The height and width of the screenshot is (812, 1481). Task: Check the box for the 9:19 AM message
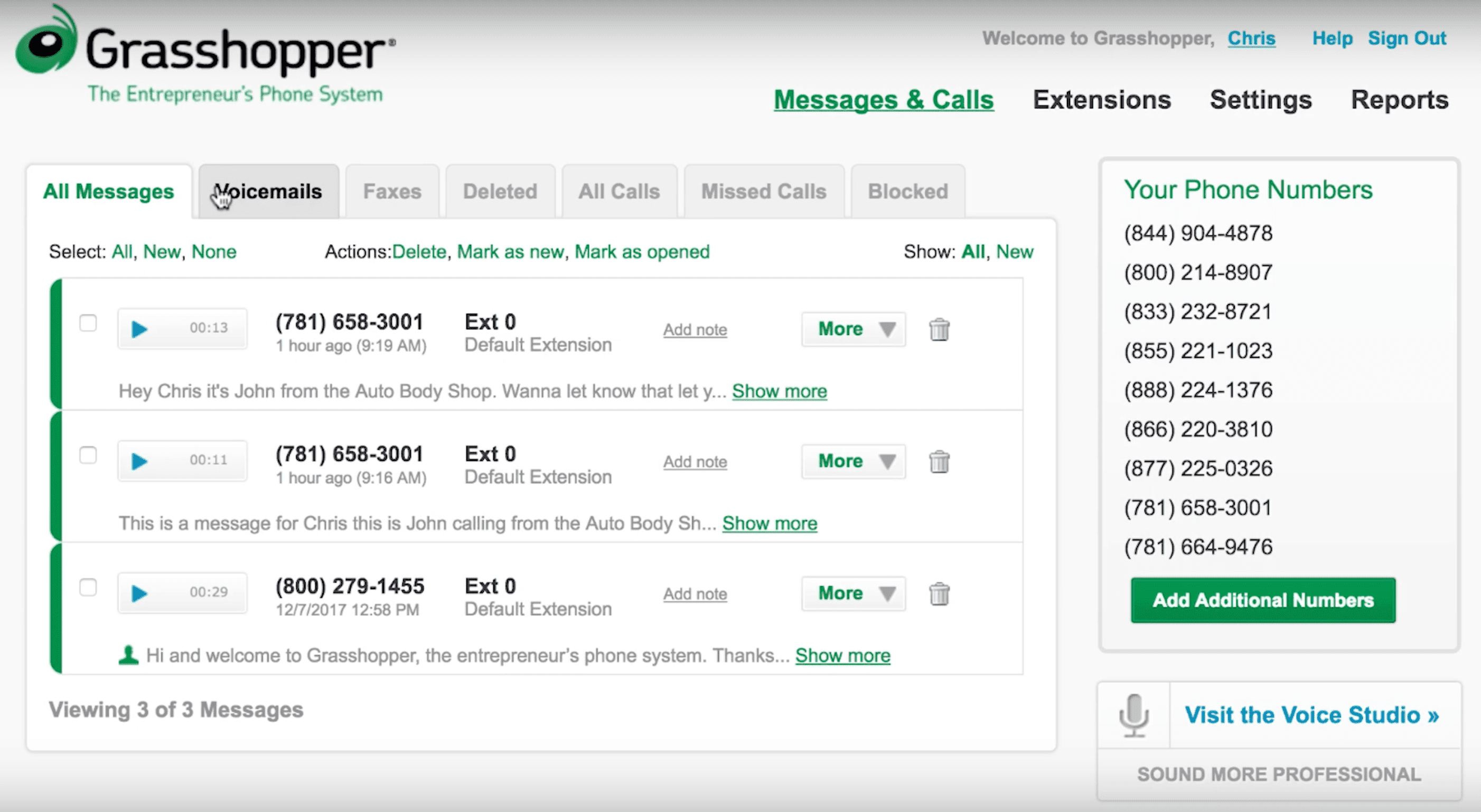(88, 323)
